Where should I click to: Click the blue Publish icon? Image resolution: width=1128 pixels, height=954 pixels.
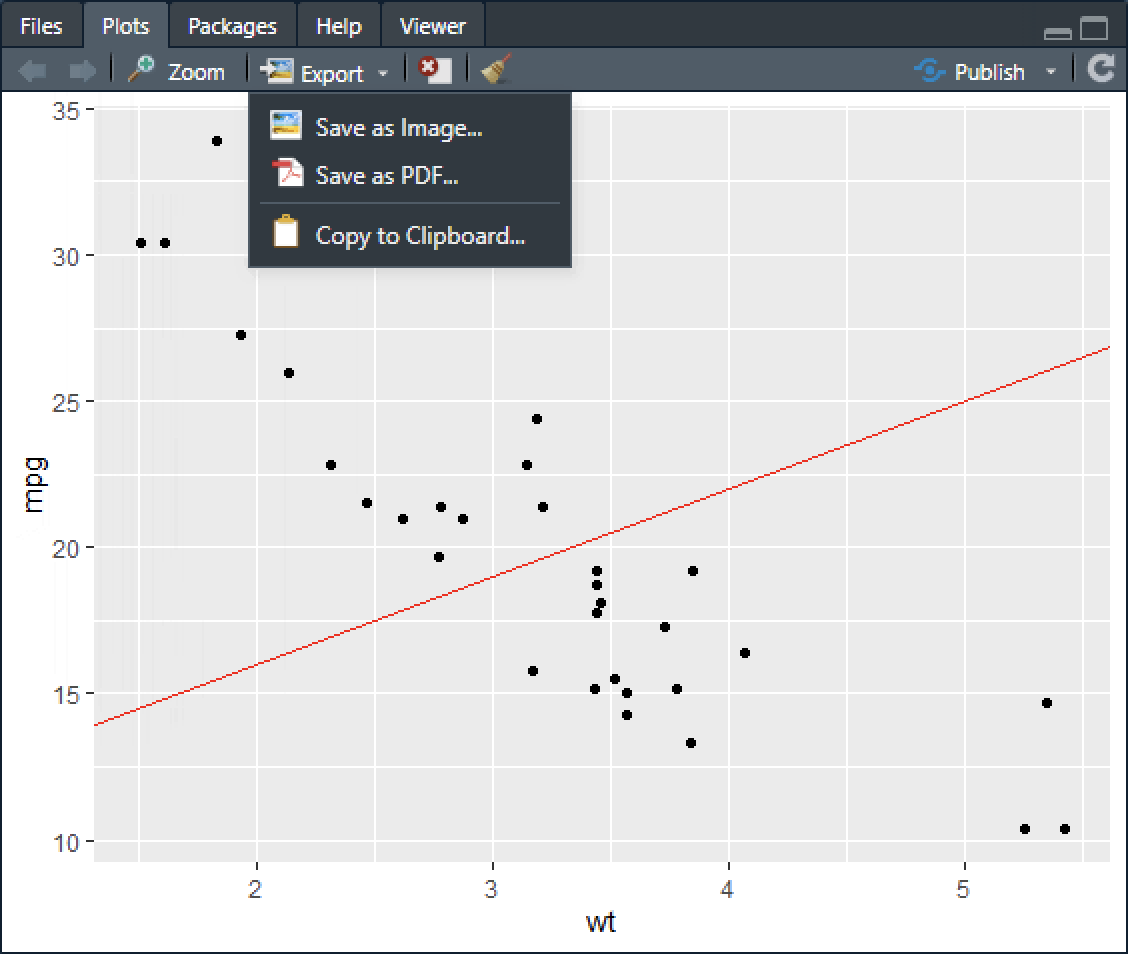coord(929,71)
